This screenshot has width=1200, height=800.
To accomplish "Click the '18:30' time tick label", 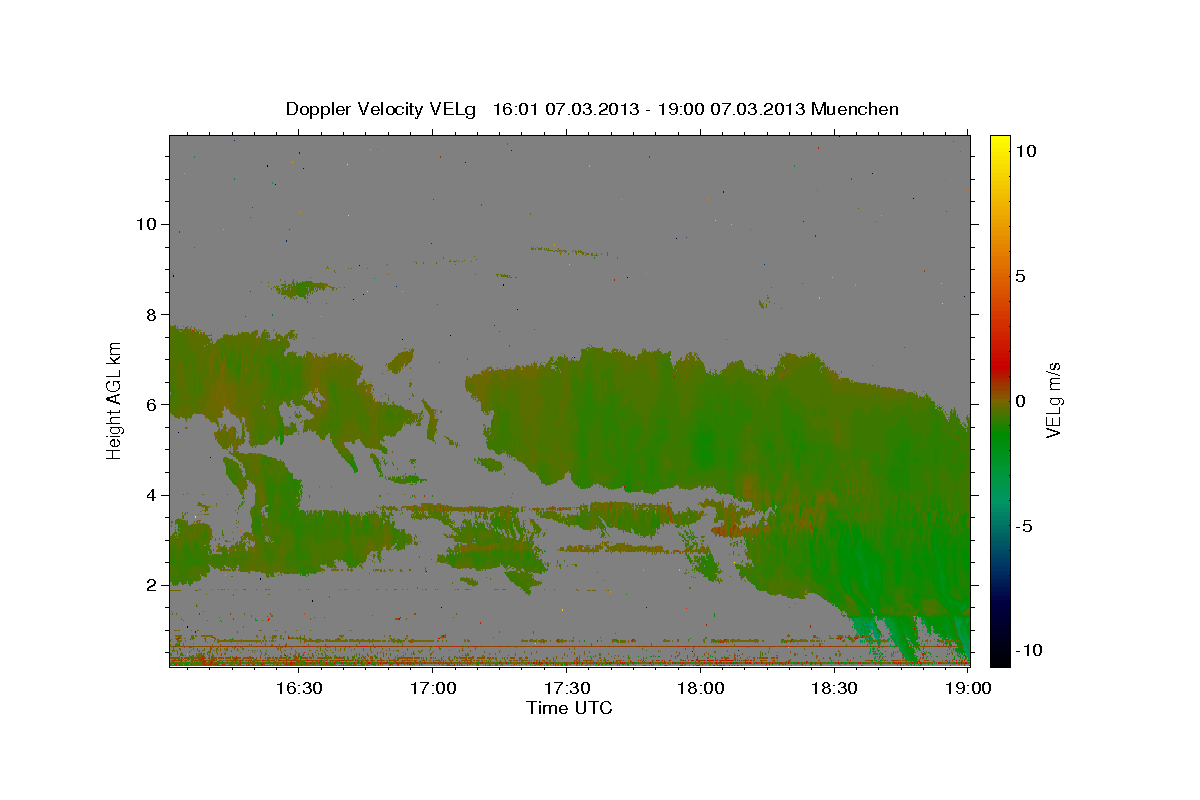I will coord(835,688).
